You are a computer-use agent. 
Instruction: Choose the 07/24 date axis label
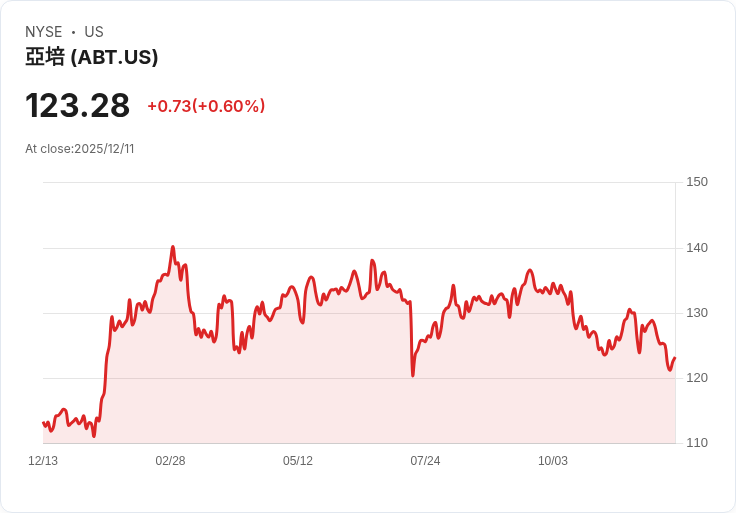425,461
